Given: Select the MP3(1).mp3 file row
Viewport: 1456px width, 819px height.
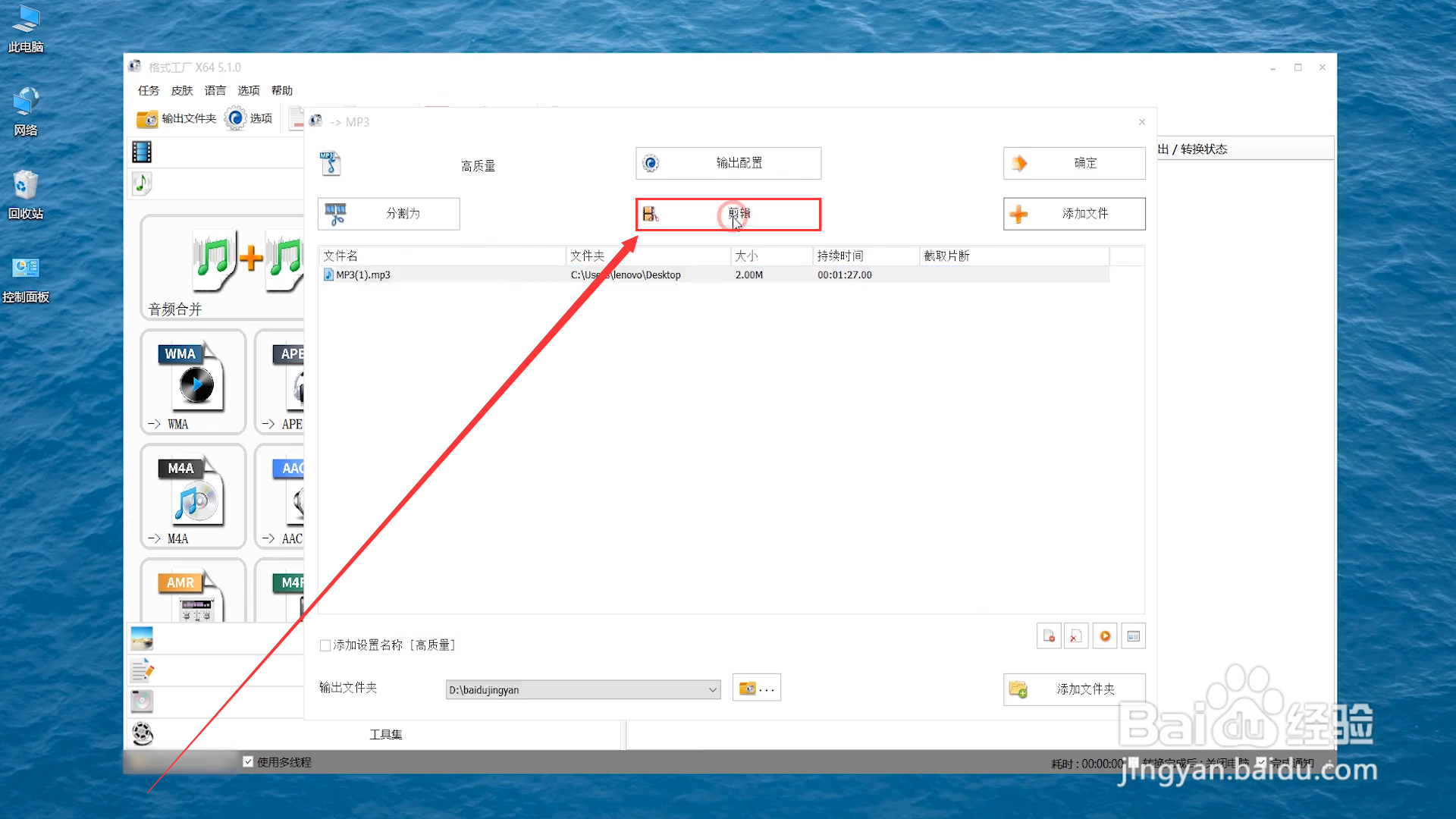Looking at the screenshot, I should click(x=714, y=275).
